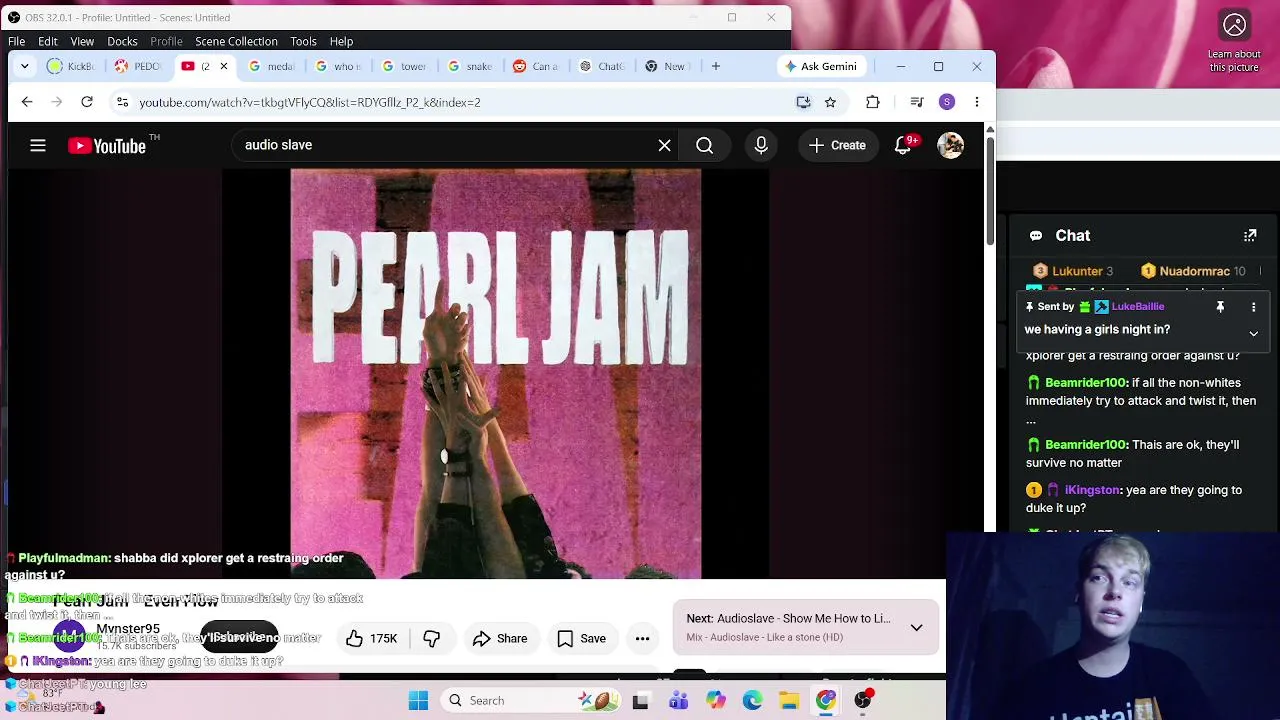
Task: Pop out the Chat panel
Action: (1250, 236)
